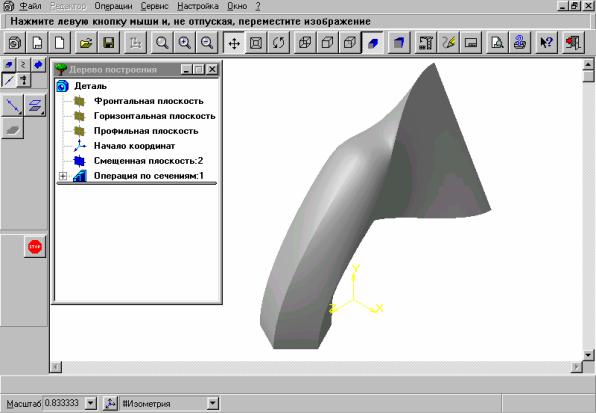Toggle shaded display mode

372,43
